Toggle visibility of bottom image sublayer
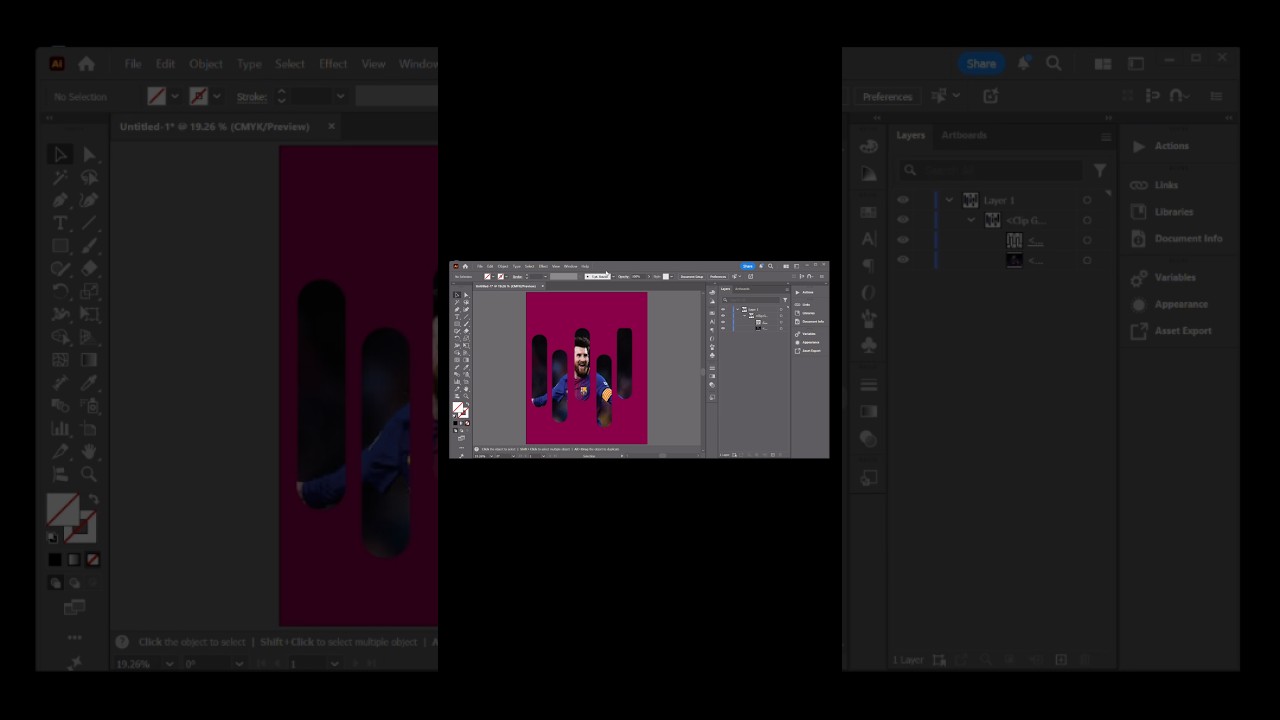This screenshot has height=720, width=1280. [x=903, y=260]
